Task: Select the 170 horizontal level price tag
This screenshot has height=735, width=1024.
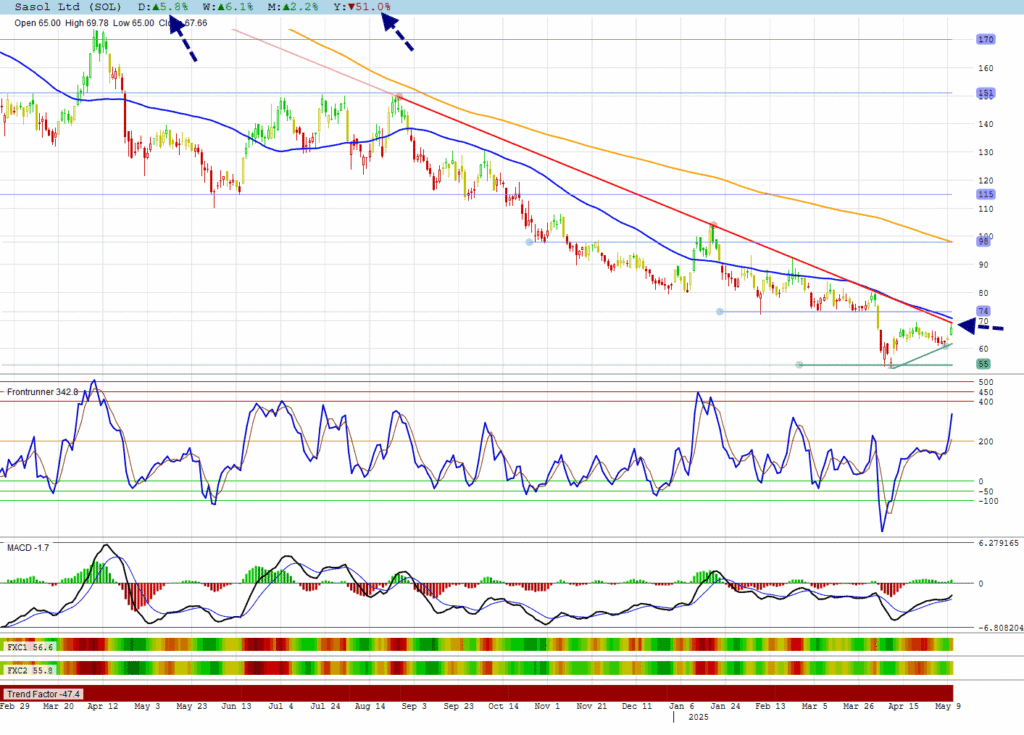Action: [x=985, y=39]
